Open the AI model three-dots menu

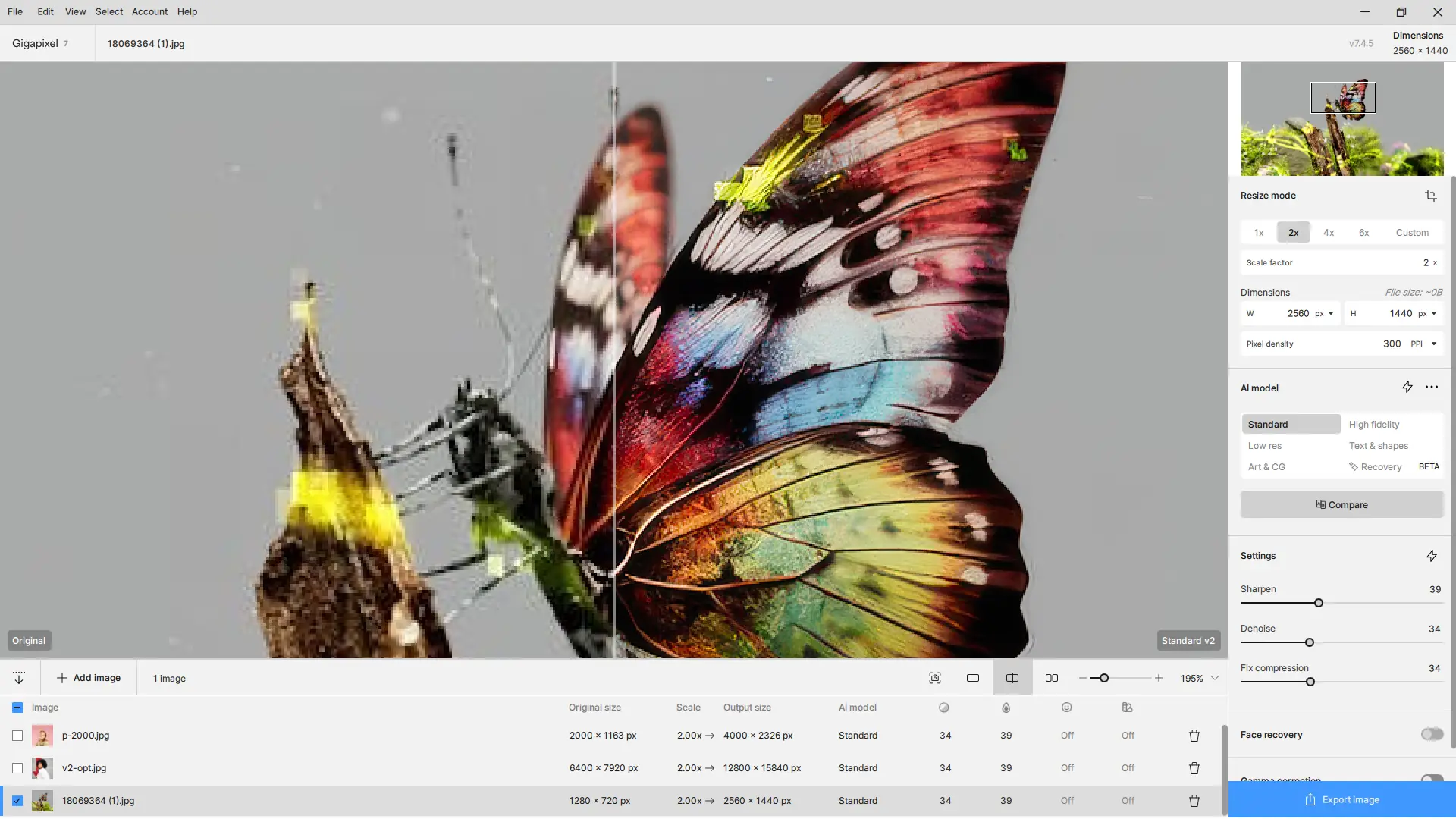click(x=1431, y=388)
